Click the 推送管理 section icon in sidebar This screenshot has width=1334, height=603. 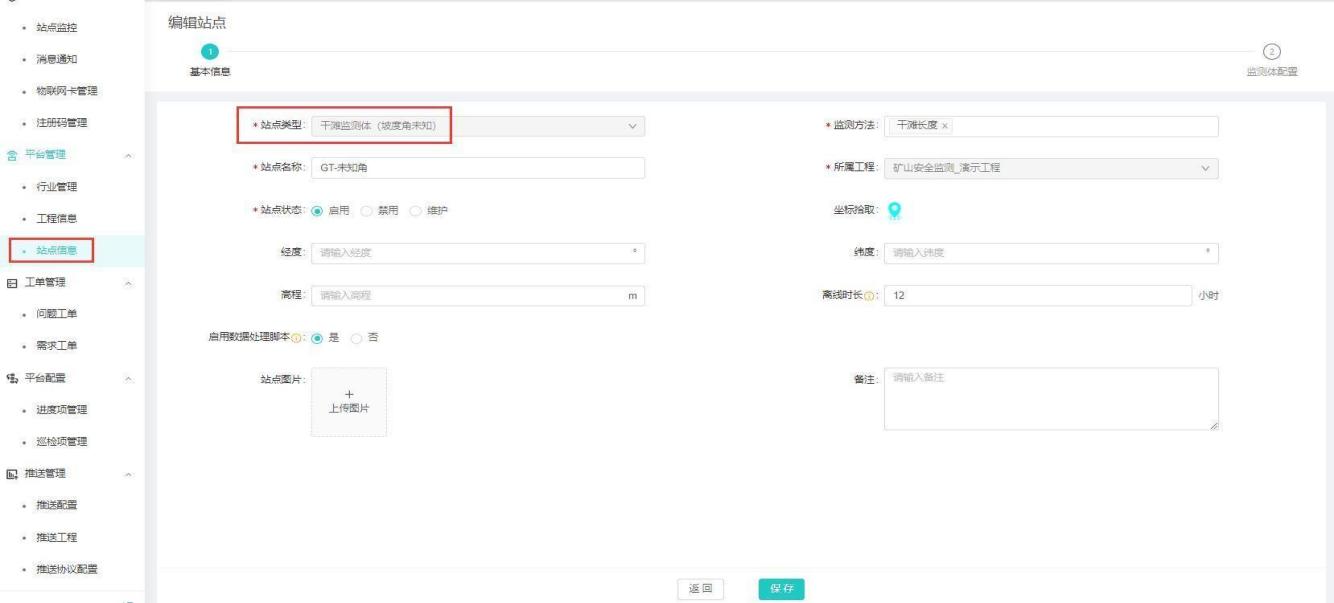(x=12, y=473)
